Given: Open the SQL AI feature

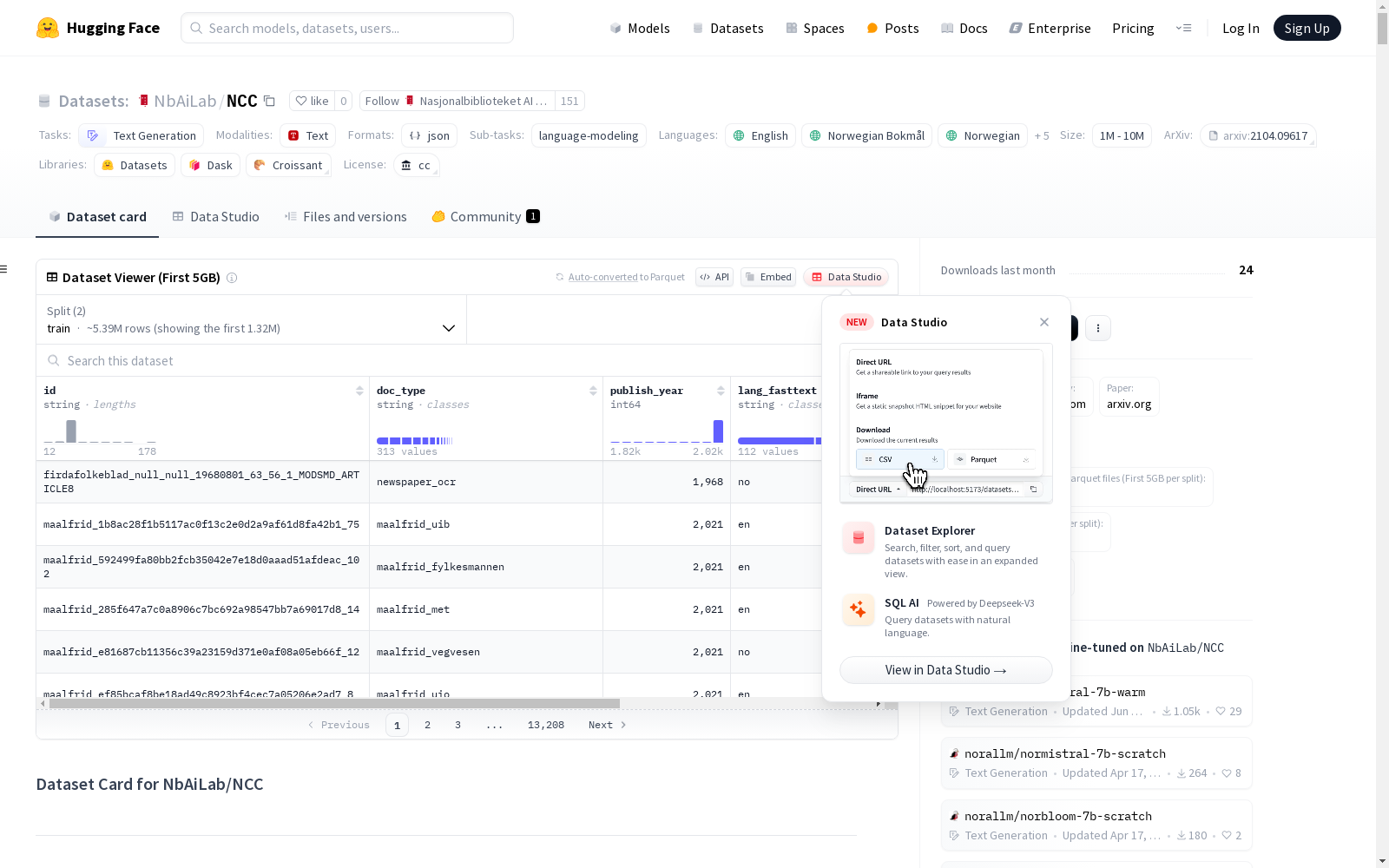Looking at the screenshot, I should 946,617.
